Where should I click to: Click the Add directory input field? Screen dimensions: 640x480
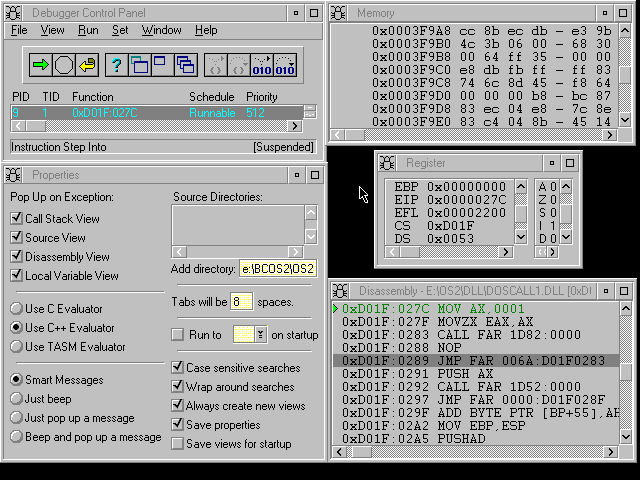pyautogui.click(x=277, y=269)
